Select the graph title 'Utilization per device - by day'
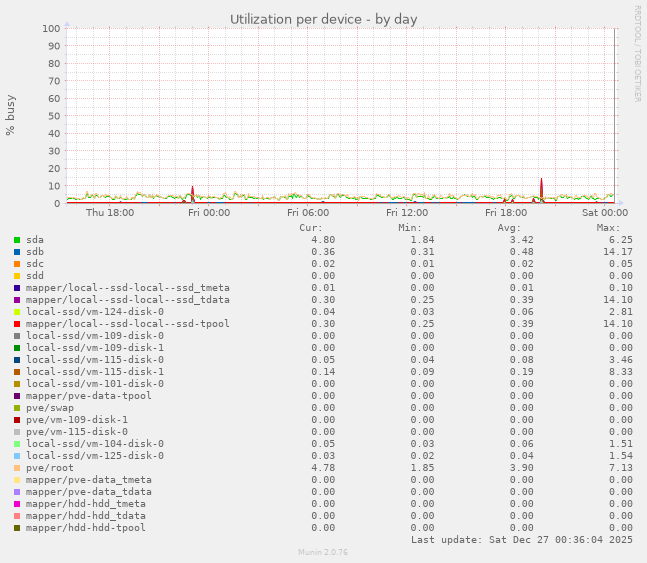Viewport: 647px width, 563px height. (324, 19)
